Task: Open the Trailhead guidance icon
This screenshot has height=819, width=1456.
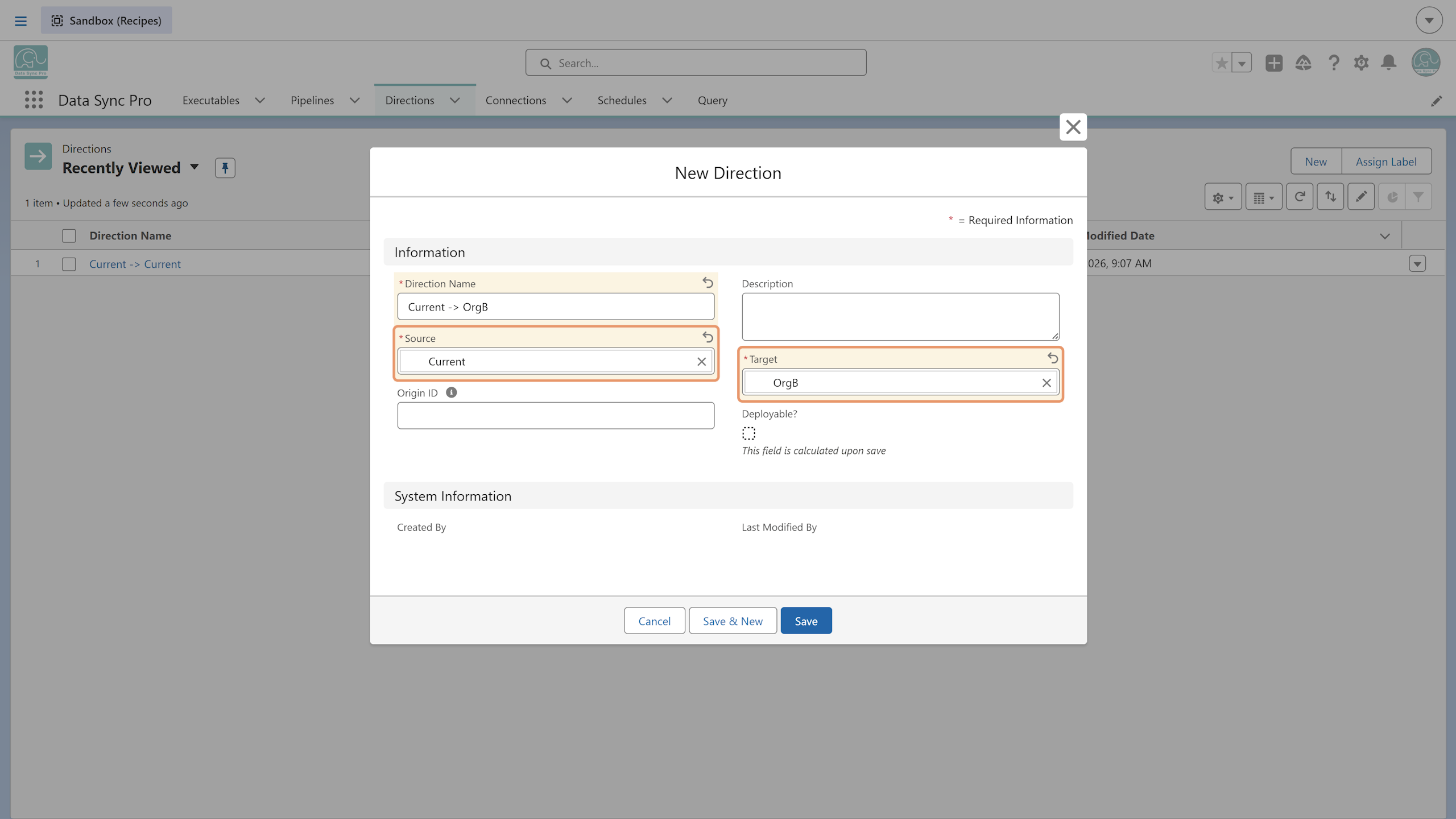Action: (1303, 63)
